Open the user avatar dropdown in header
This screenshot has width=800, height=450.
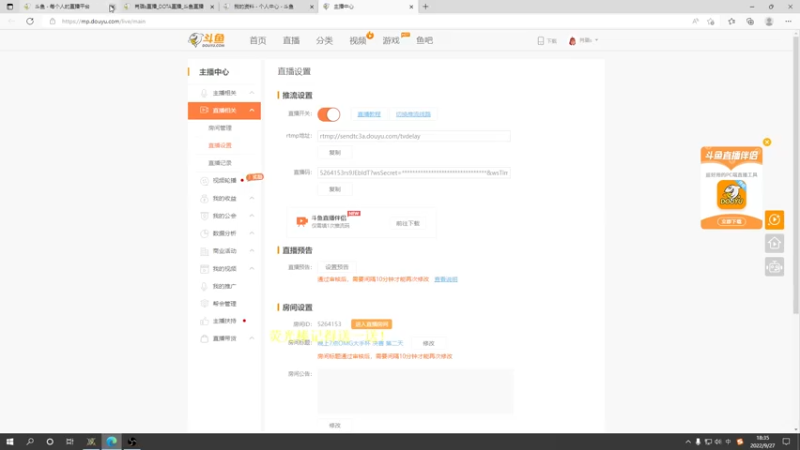click(583, 40)
